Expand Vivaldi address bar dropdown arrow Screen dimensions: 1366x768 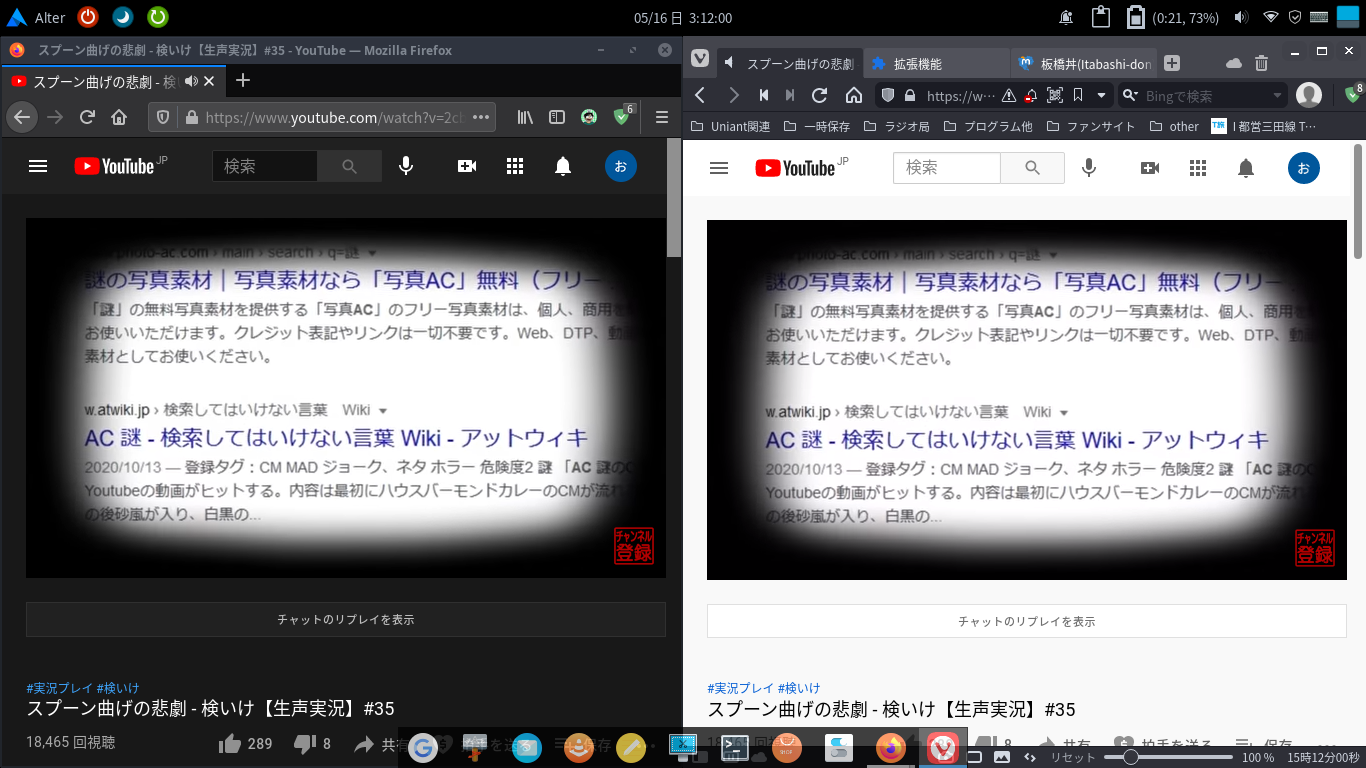click(1101, 96)
